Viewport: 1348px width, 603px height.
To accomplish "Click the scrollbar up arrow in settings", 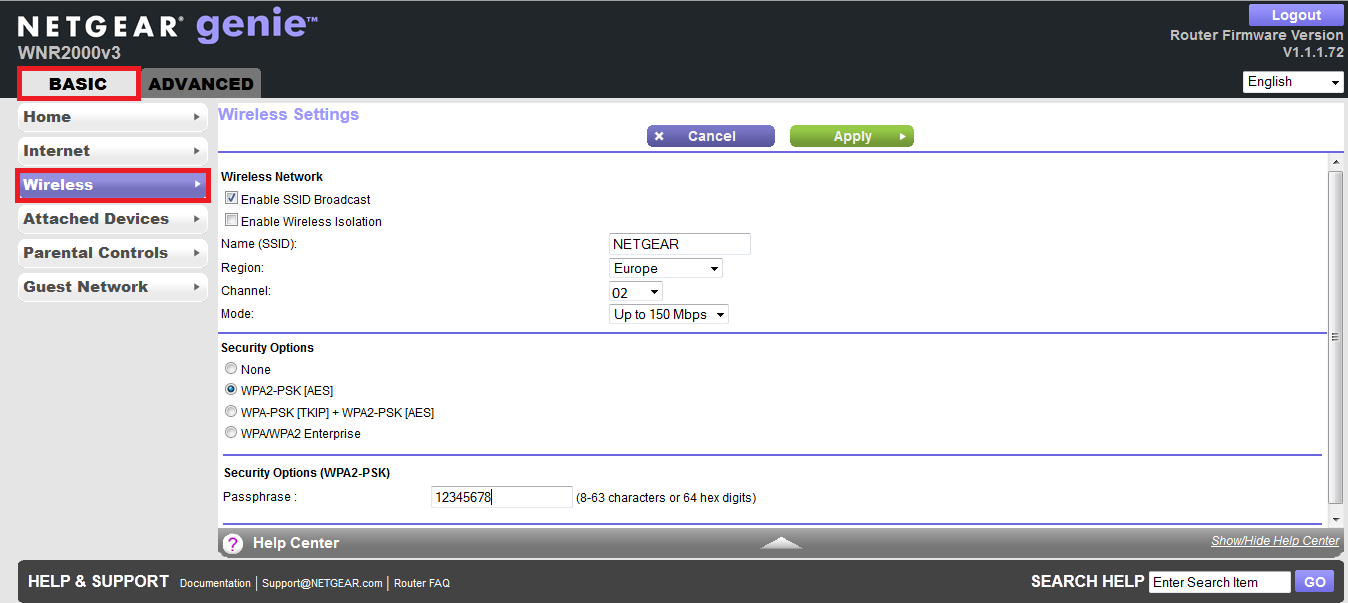I will tap(1335, 162).
